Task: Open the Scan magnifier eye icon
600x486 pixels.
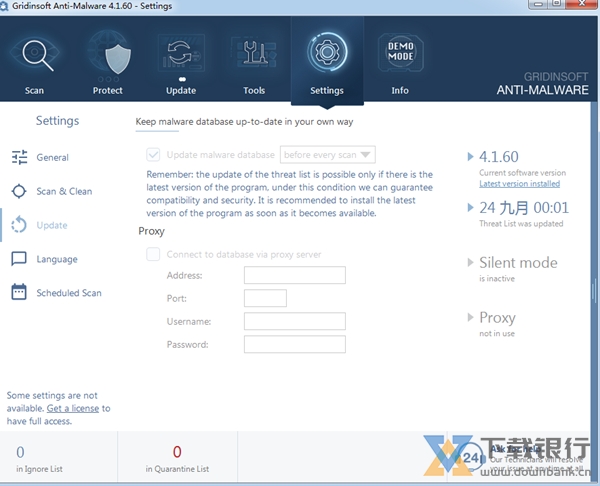Action: (35, 54)
